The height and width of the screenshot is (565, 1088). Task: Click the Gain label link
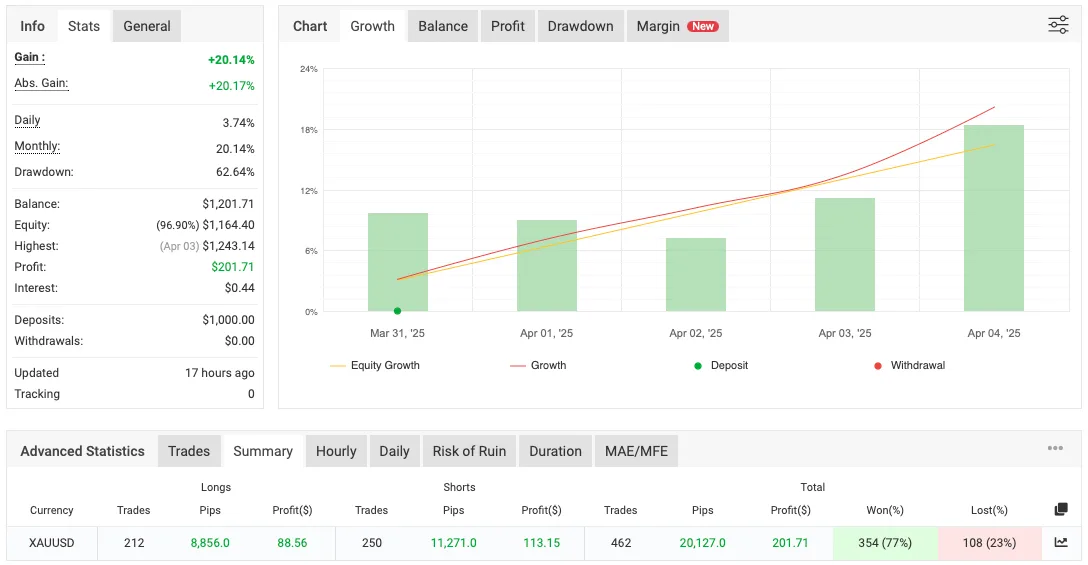29,58
